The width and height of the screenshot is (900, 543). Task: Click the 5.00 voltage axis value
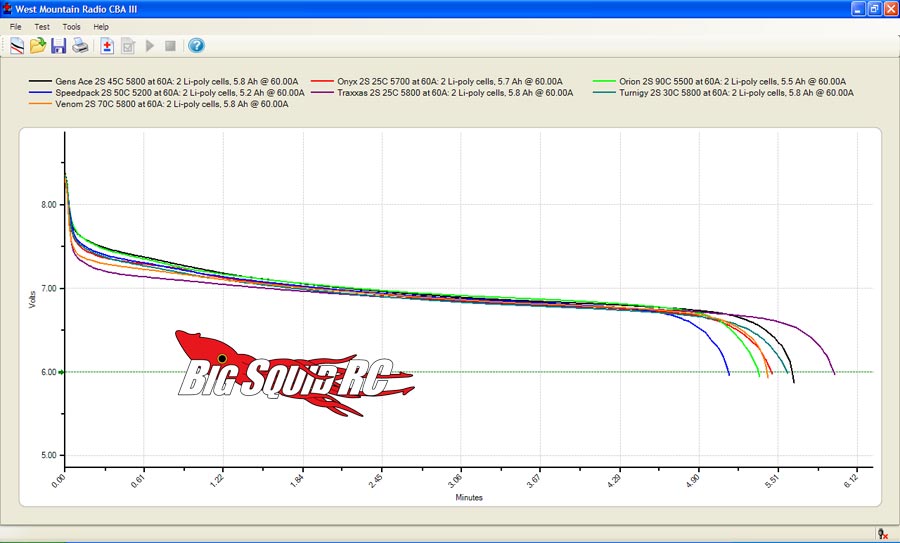pyautogui.click(x=49, y=455)
